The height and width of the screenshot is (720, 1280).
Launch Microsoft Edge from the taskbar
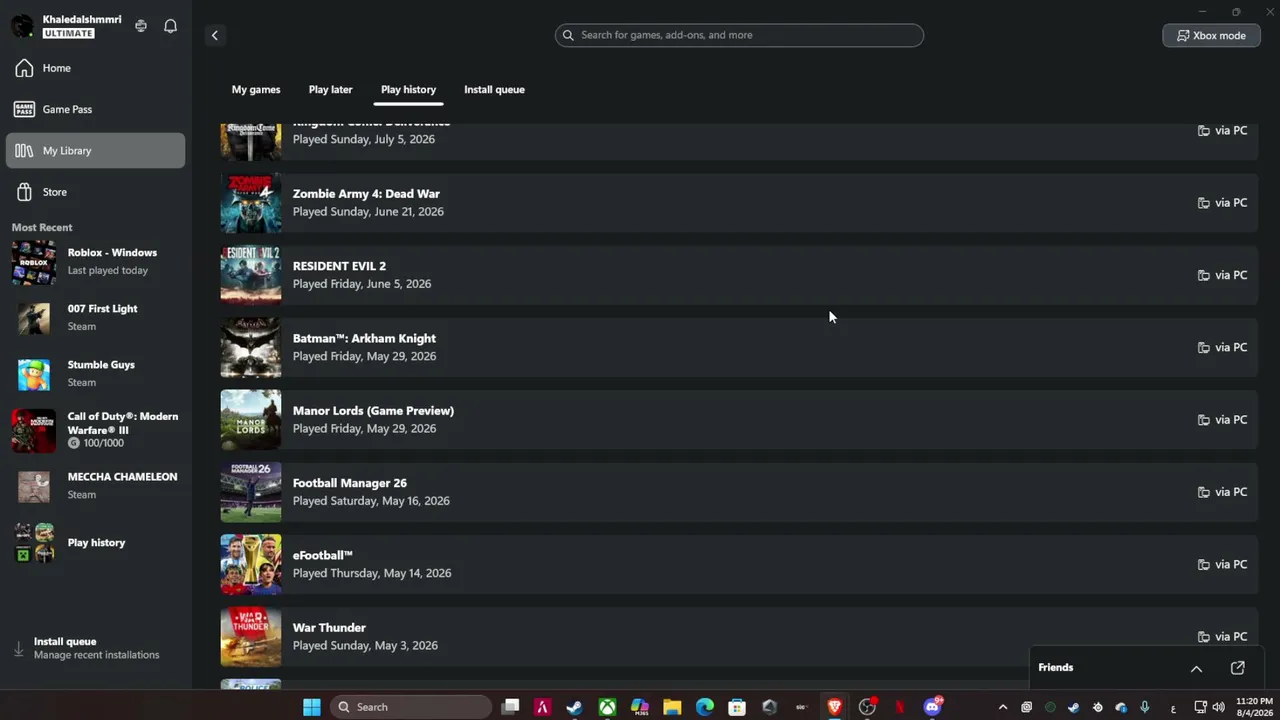[705, 707]
